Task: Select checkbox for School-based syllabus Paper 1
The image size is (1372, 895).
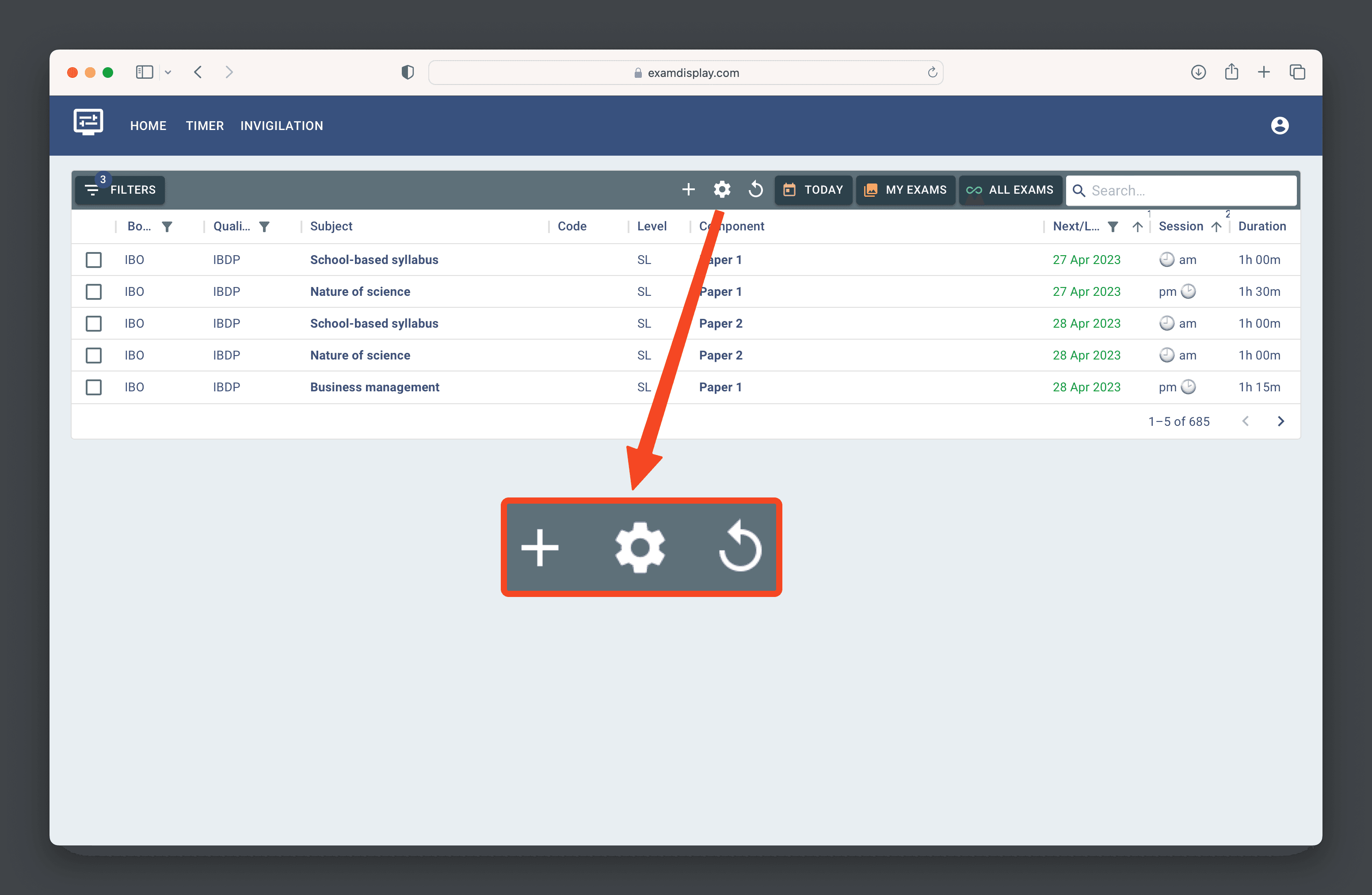Action: (x=93, y=260)
